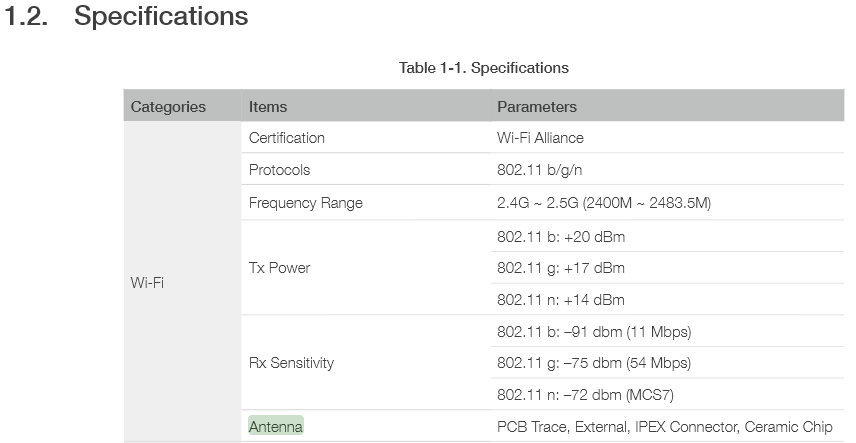Click the "Wi-Fi Alliance" parameter value
This screenshot has width=856, height=443.
tap(540, 138)
